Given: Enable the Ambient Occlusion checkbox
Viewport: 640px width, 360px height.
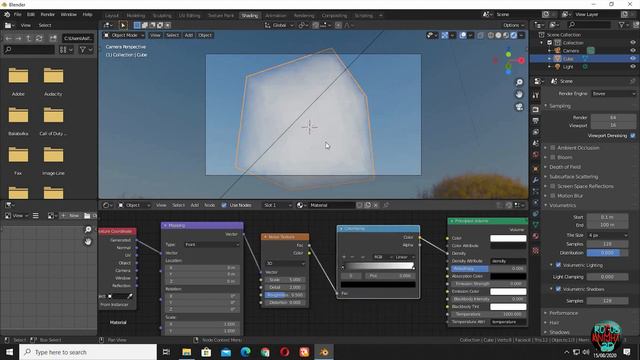Looking at the screenshot, I should tap(553, 148).
